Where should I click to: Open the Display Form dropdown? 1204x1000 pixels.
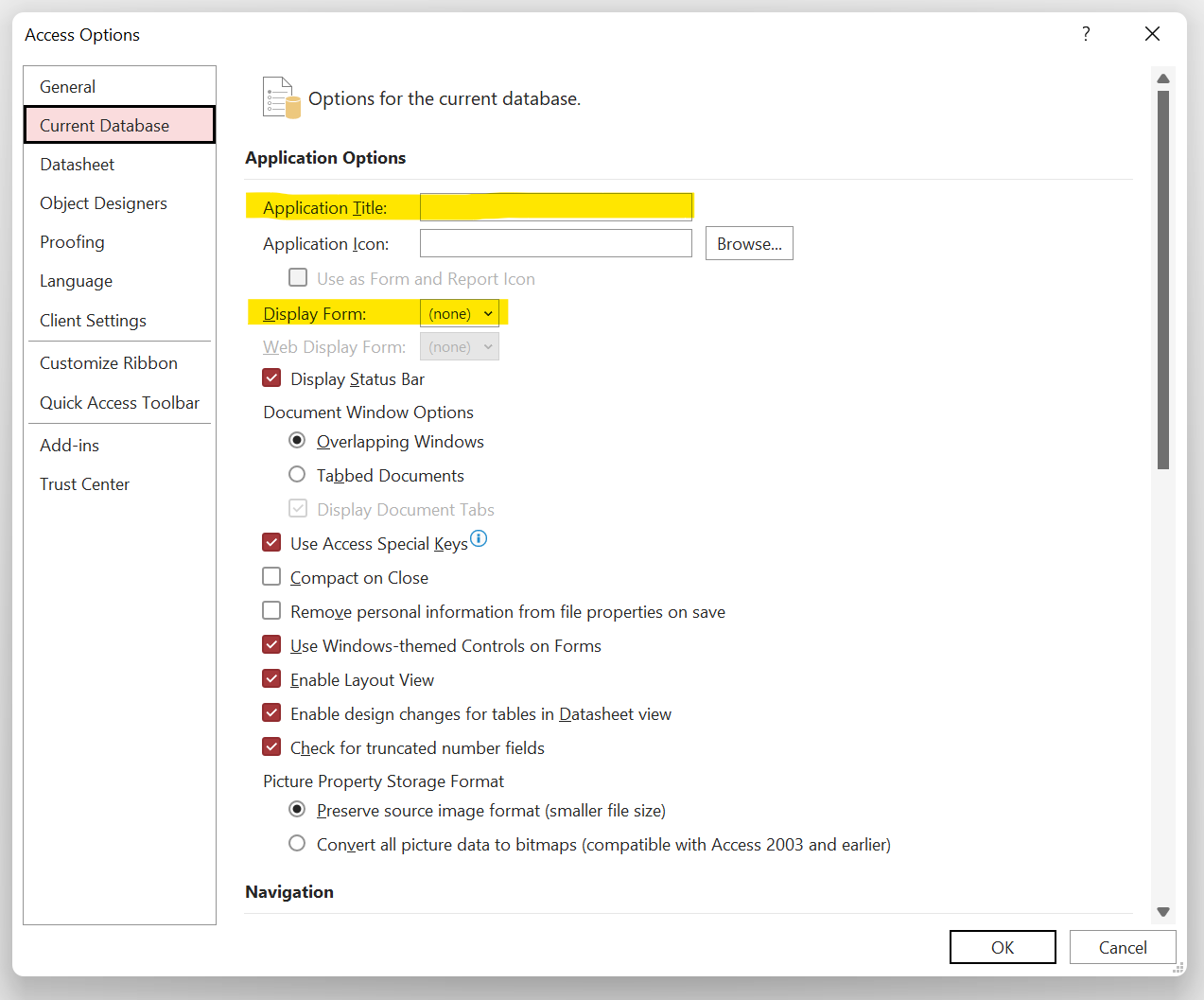pos(460,313)
